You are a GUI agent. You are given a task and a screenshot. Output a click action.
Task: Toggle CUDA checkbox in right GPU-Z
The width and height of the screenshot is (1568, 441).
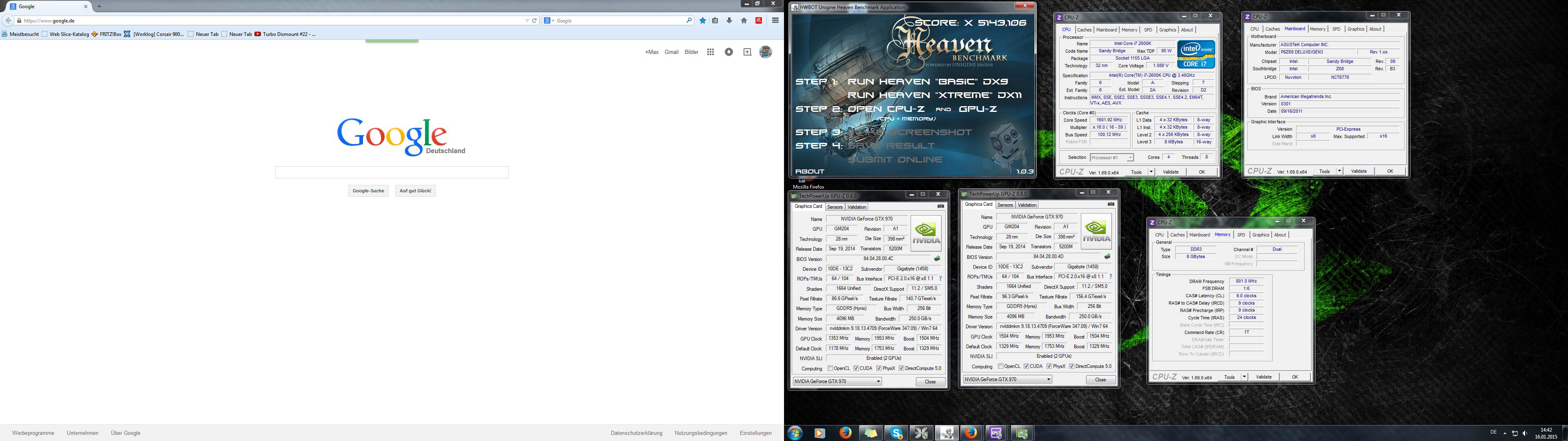pos(1026,367)
